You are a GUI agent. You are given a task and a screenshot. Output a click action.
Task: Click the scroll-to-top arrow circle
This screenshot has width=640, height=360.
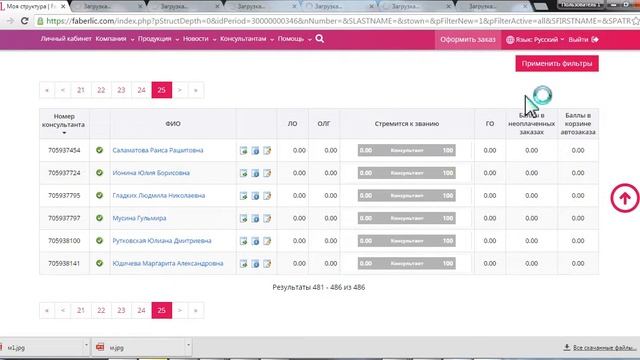624,198
